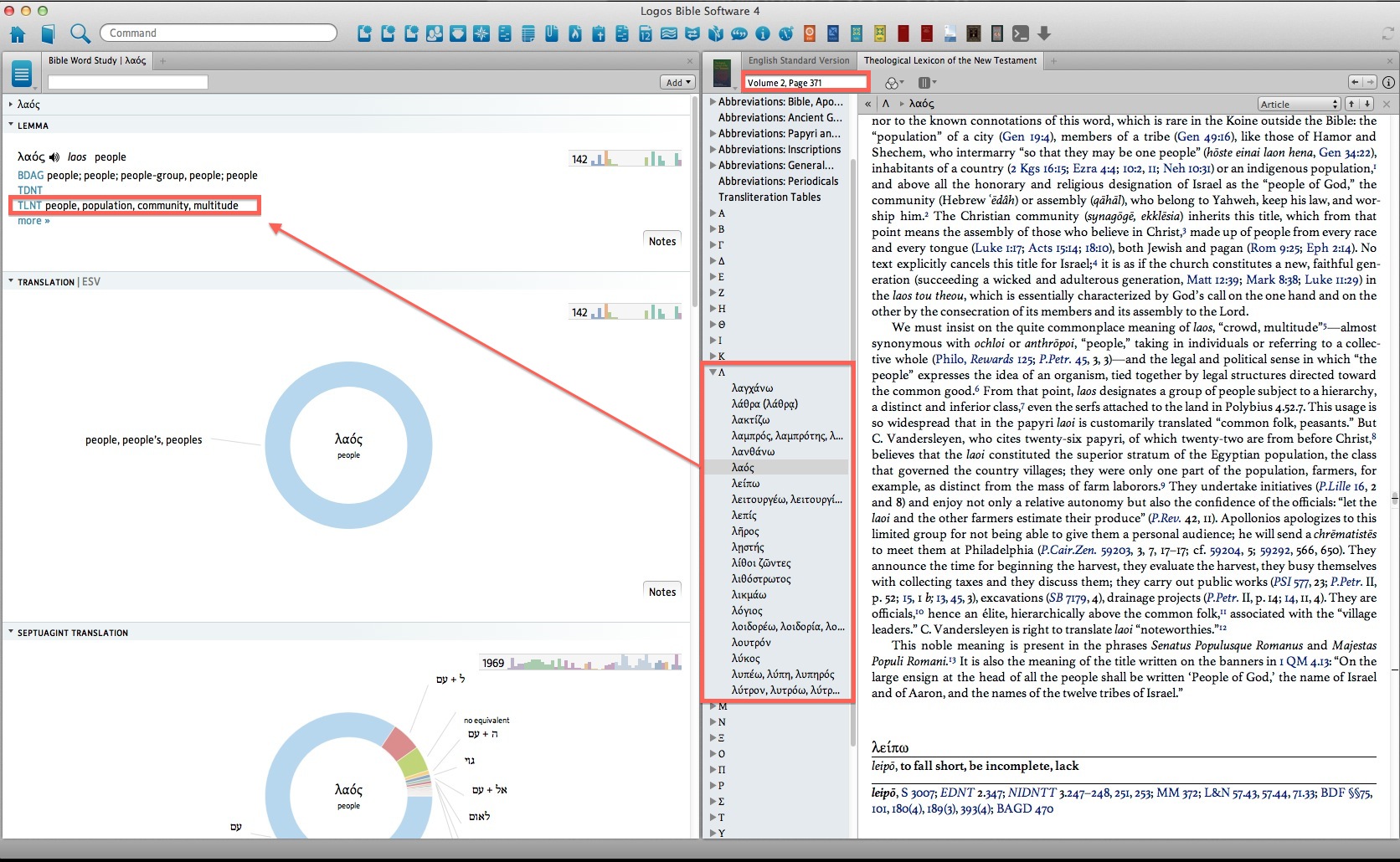Jump to next article with down arrow
Viewport: 1400px width, 862px height.
pos(1367,104)
